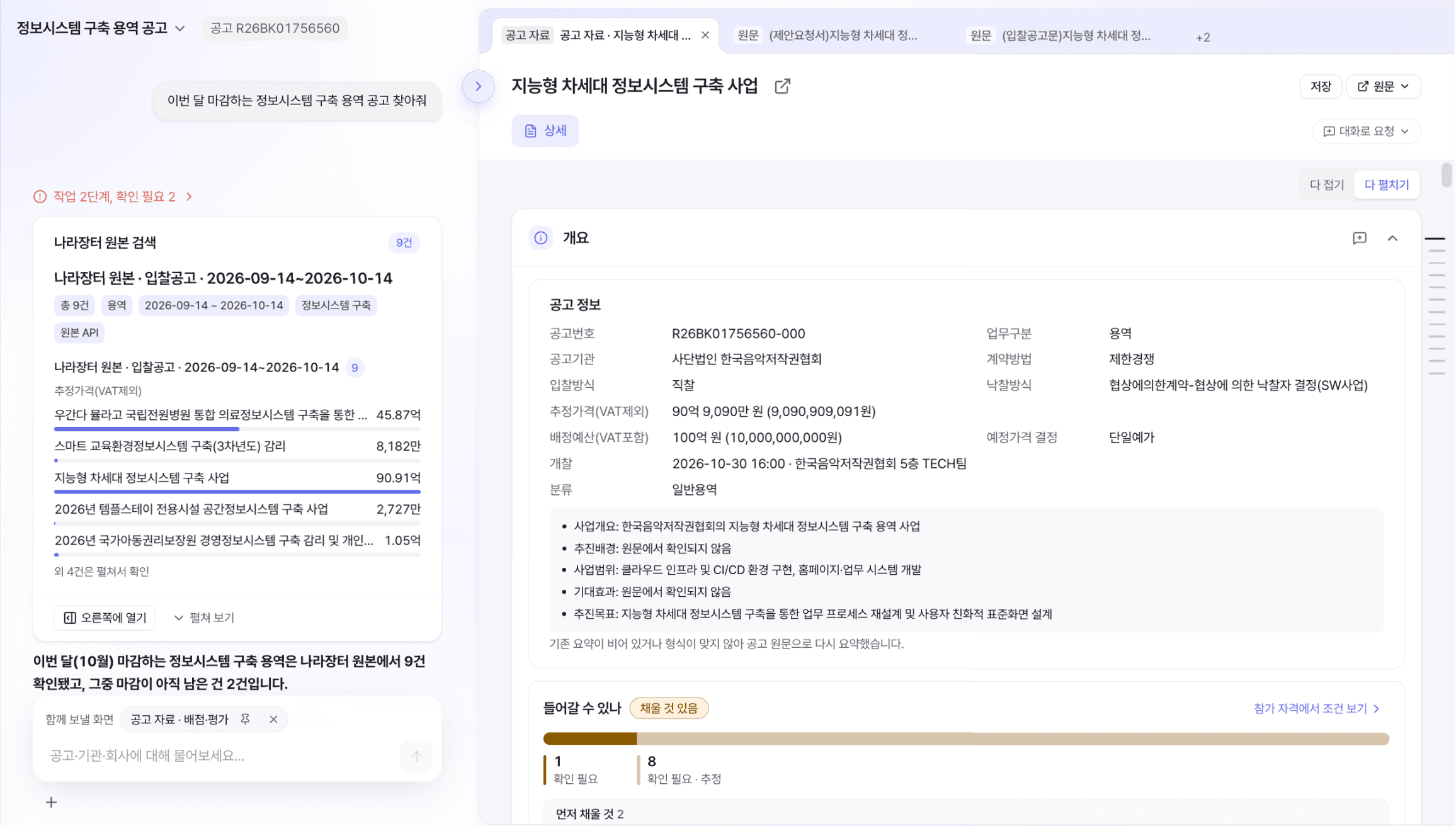This screenshot has height=826, width=1456.
Task: Click the 용역 filter tag
Action: 117,305
